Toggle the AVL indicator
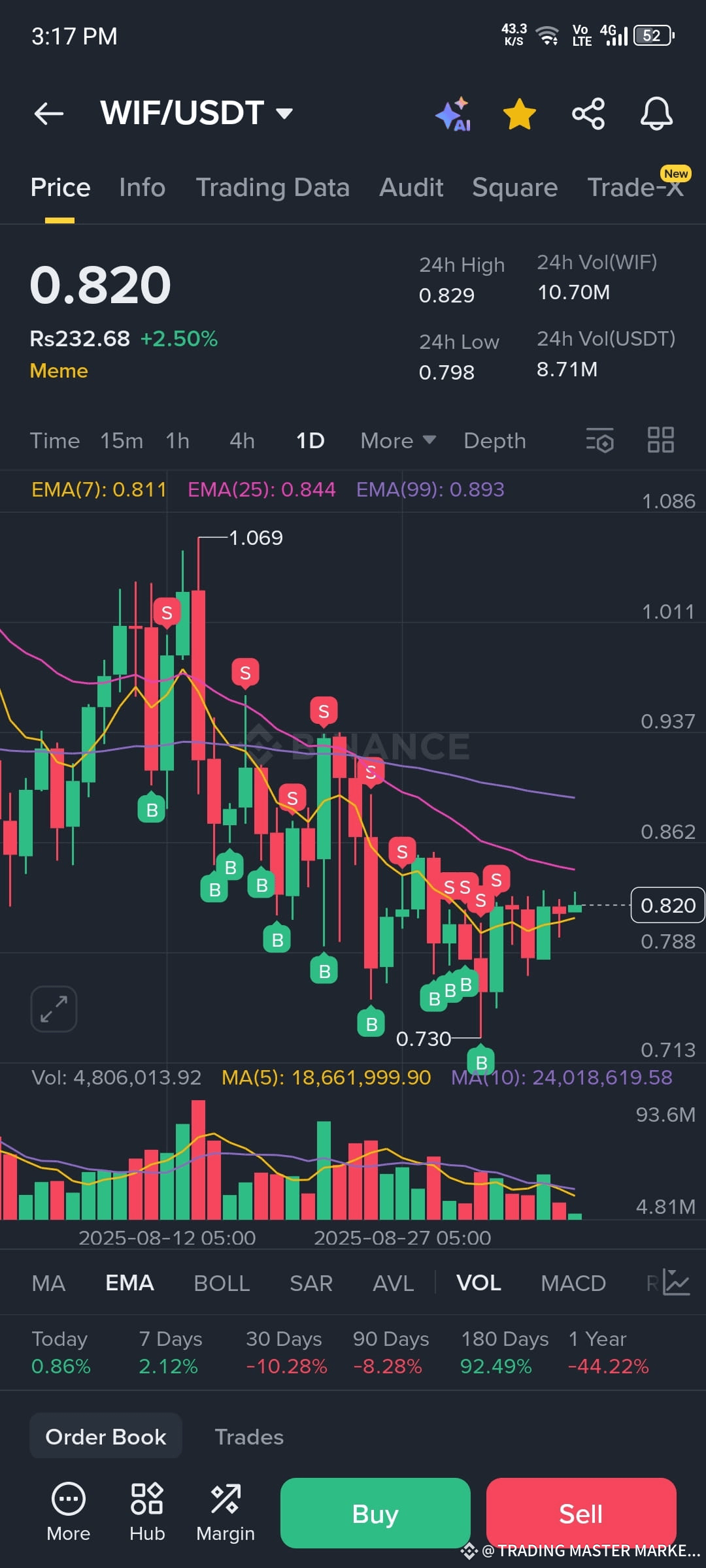 (393, 1283)
